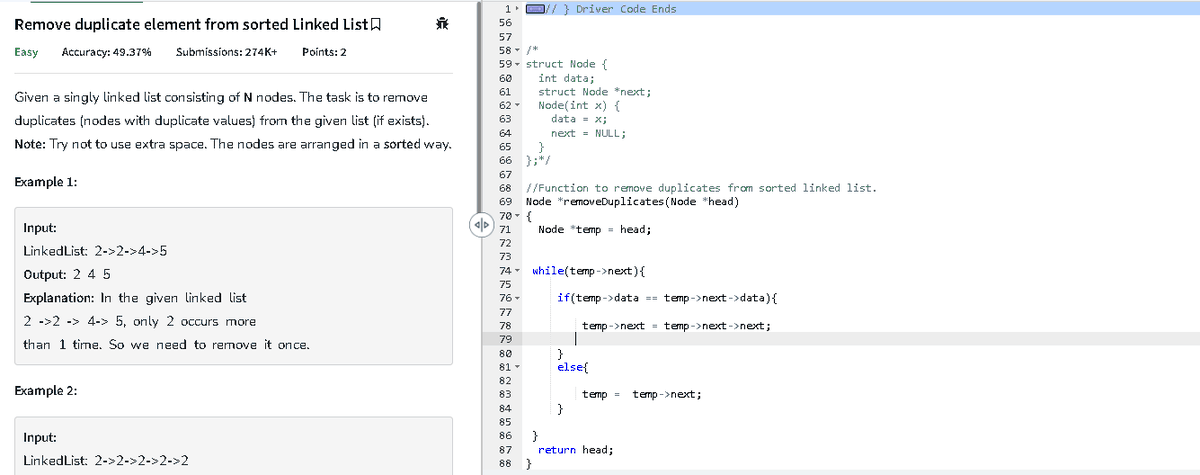
Task: Click 'LinkedList: 2->2->4->5' input text
Action: 94,251
